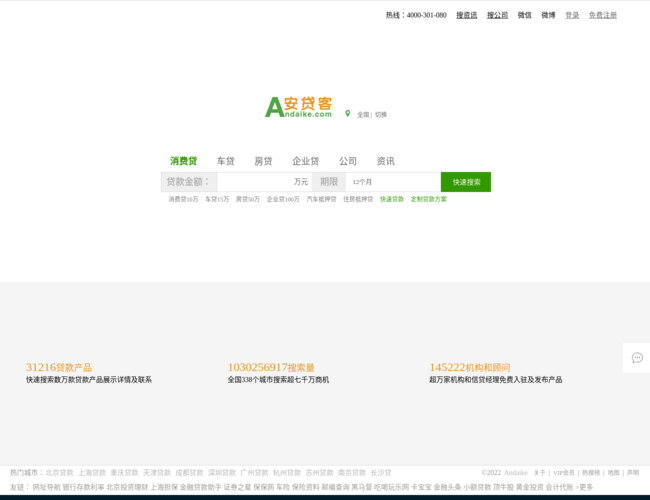Click the 登录 login link
The width and height of the screenshot is (650, 500).
tap(572, 15)
